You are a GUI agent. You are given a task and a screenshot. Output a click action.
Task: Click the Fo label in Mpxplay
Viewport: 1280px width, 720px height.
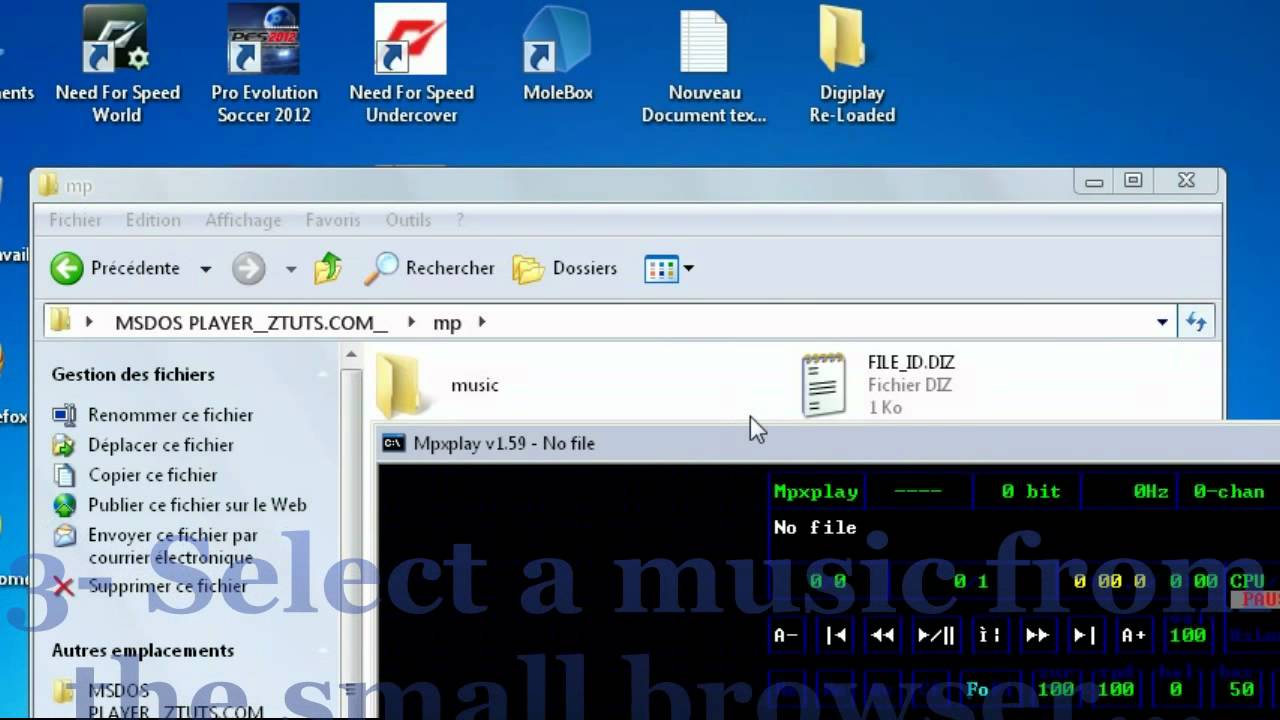tap(977, 689)
